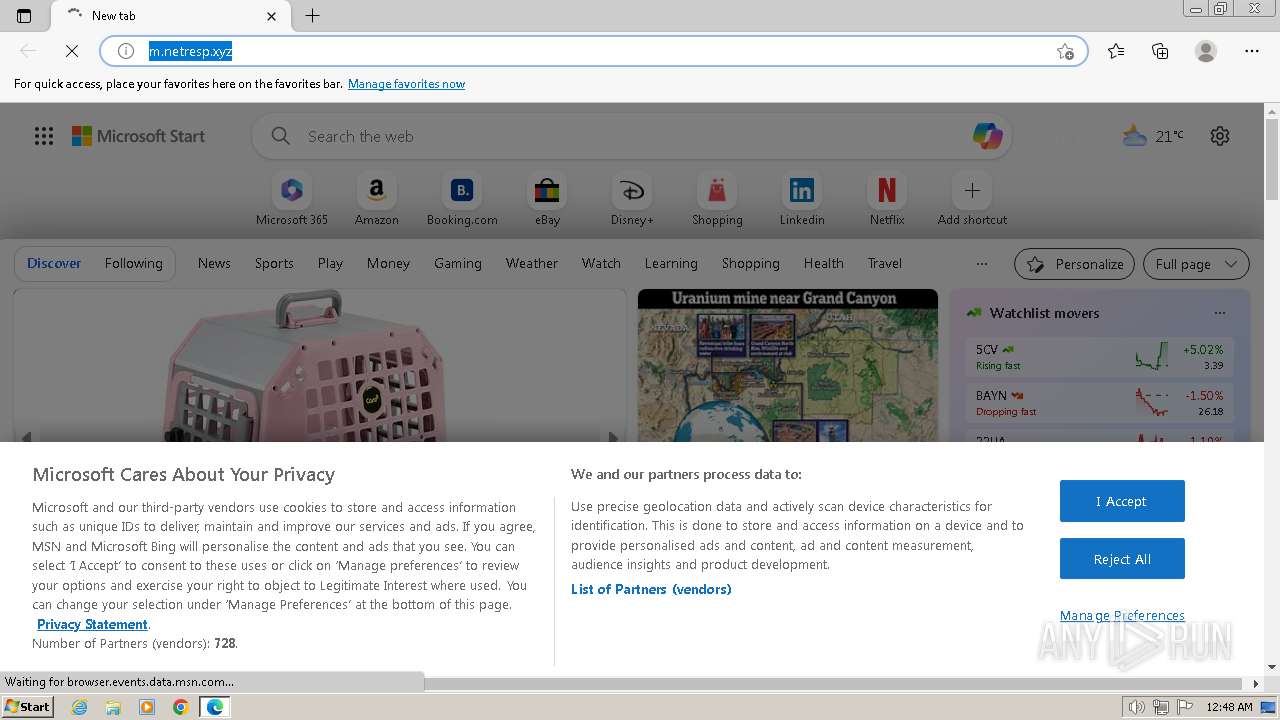
Task: Open the 5CV stock row
Action: pyautogui.click(x=1099, y=357)
